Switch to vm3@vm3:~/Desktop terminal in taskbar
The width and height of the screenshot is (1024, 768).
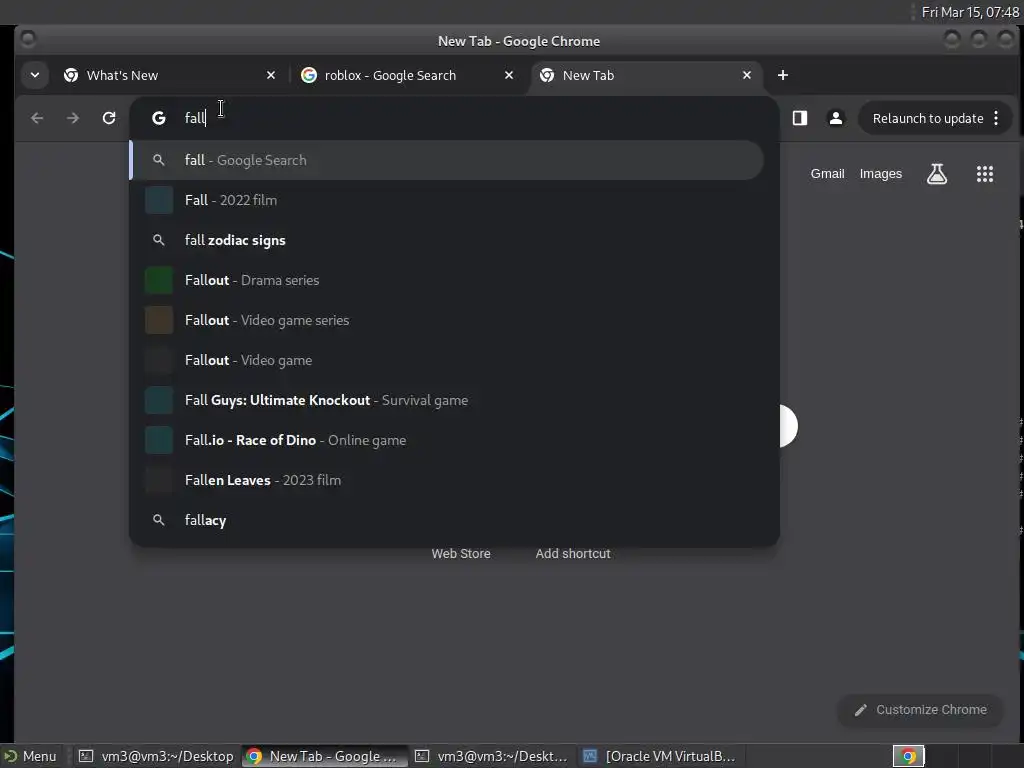tap(155, 756)
